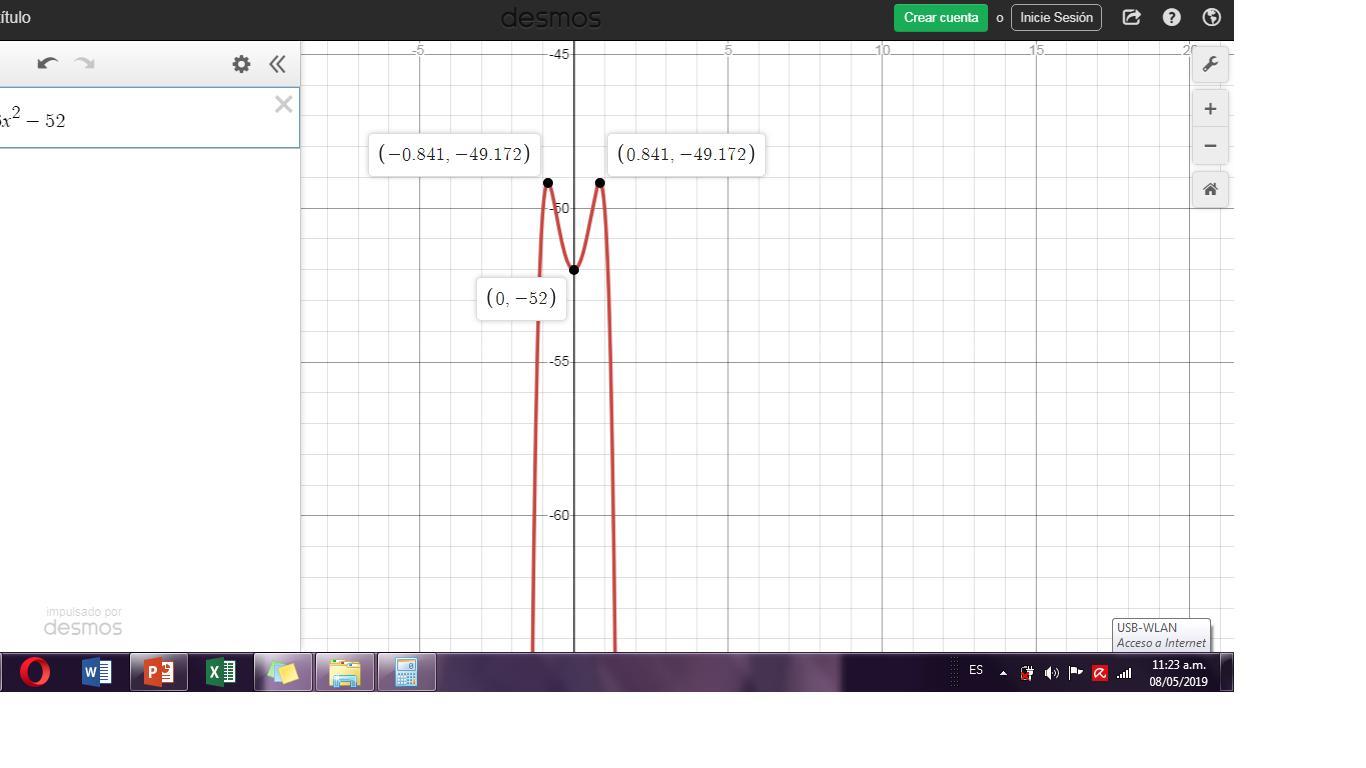Click the Show Desktop strip

(x=1227, y=672)
